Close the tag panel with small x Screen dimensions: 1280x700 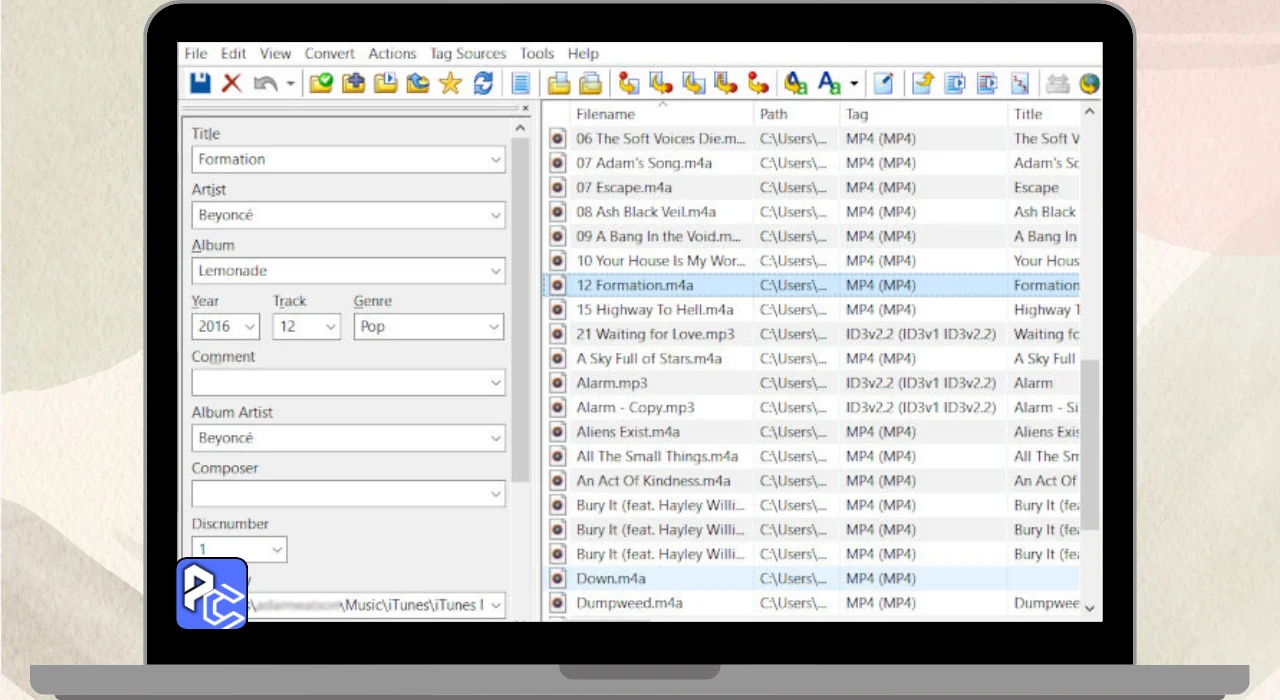[526, 107]
